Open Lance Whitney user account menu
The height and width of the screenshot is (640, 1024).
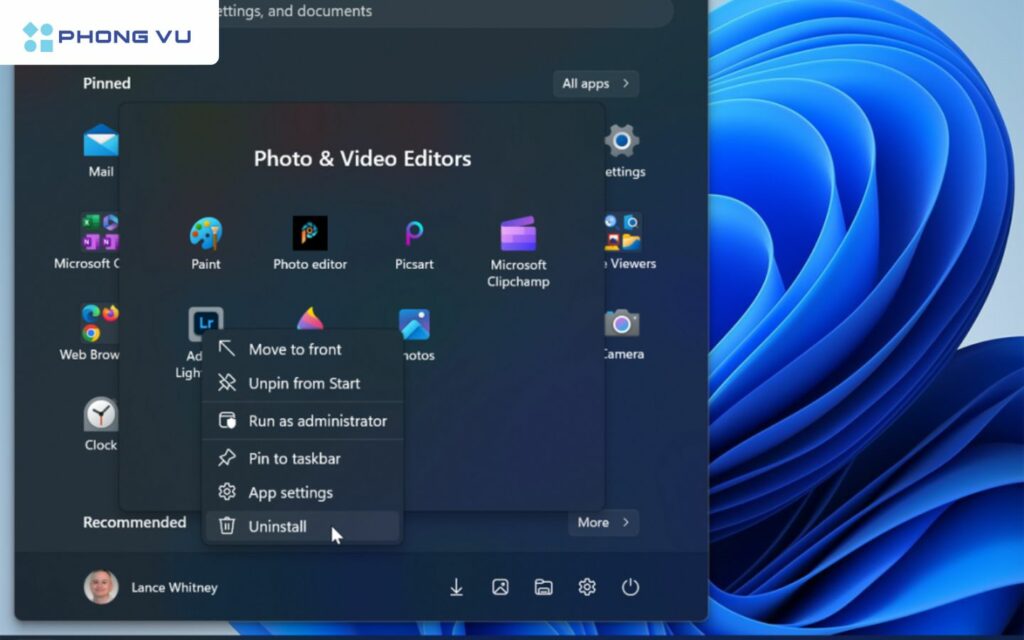pyautogui.click(x=150, y=587)
